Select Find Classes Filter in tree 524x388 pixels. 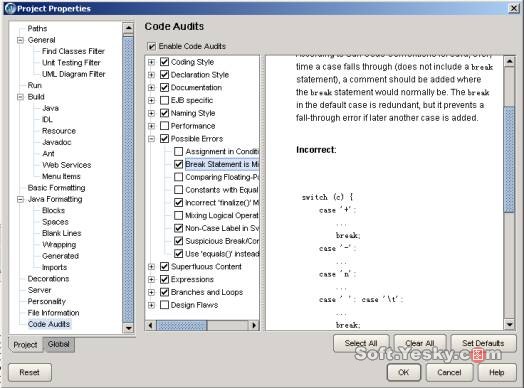73,51
